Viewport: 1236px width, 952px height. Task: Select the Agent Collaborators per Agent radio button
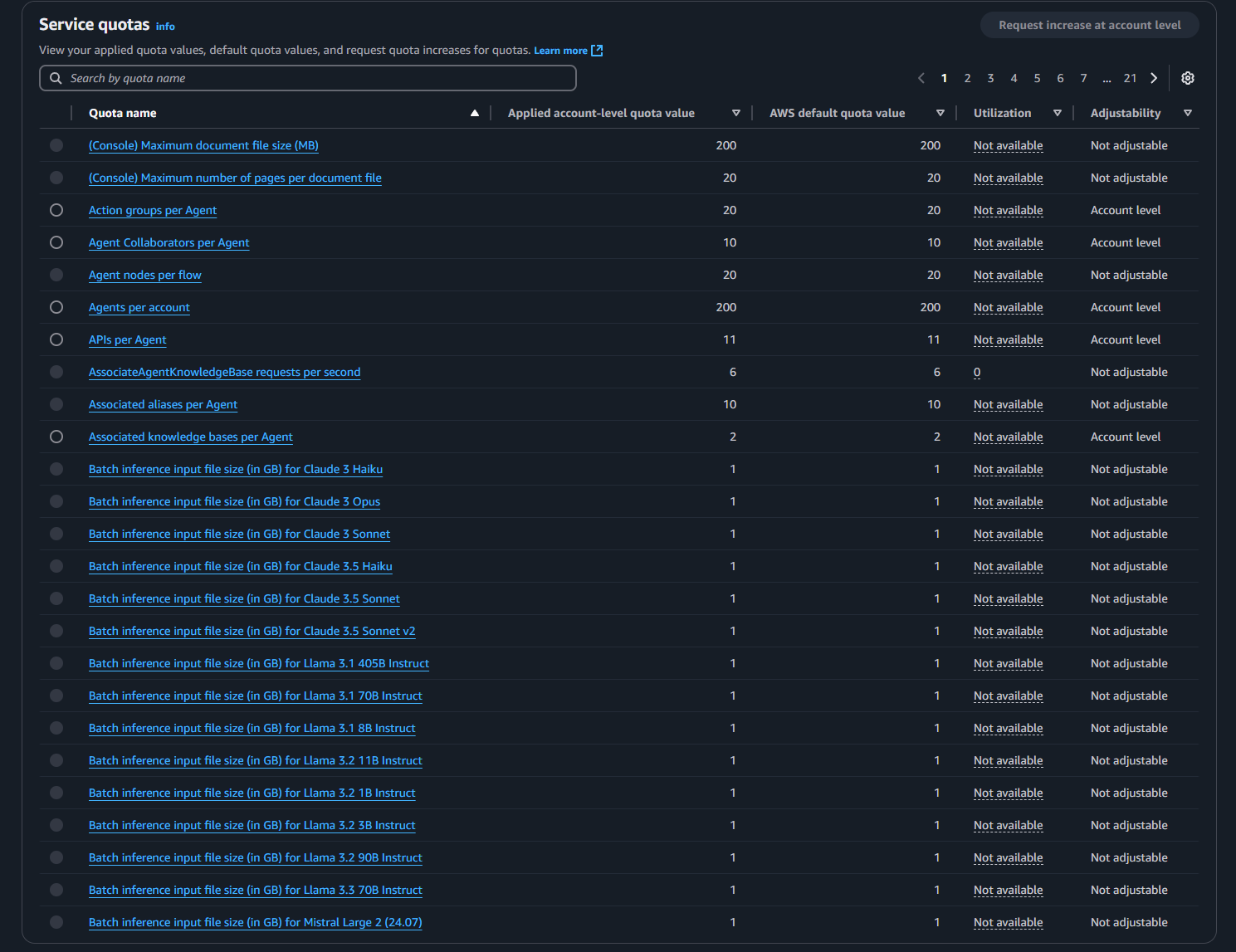(56, 242)
